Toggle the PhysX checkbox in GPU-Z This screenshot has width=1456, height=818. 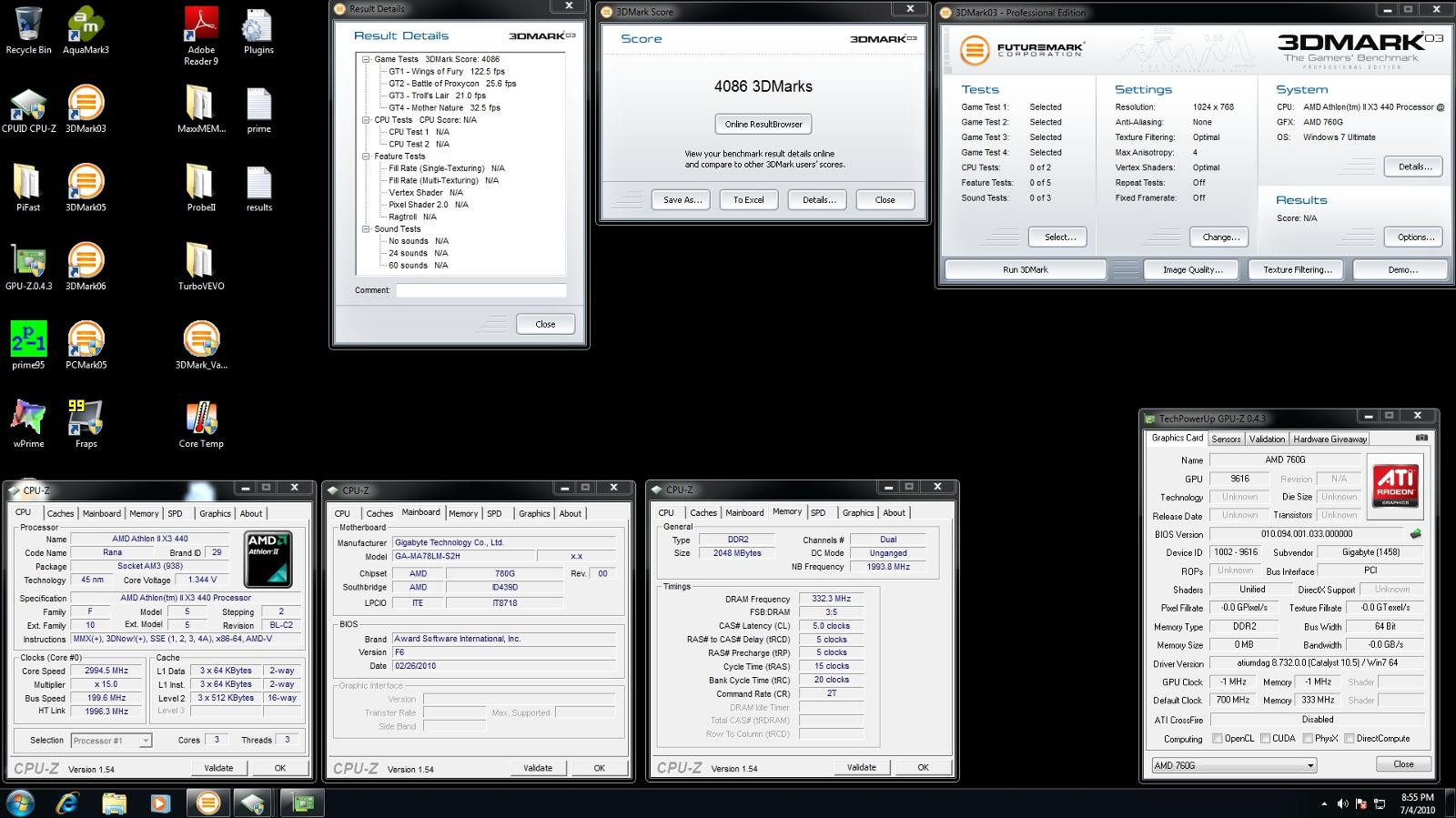(1308, 739)
